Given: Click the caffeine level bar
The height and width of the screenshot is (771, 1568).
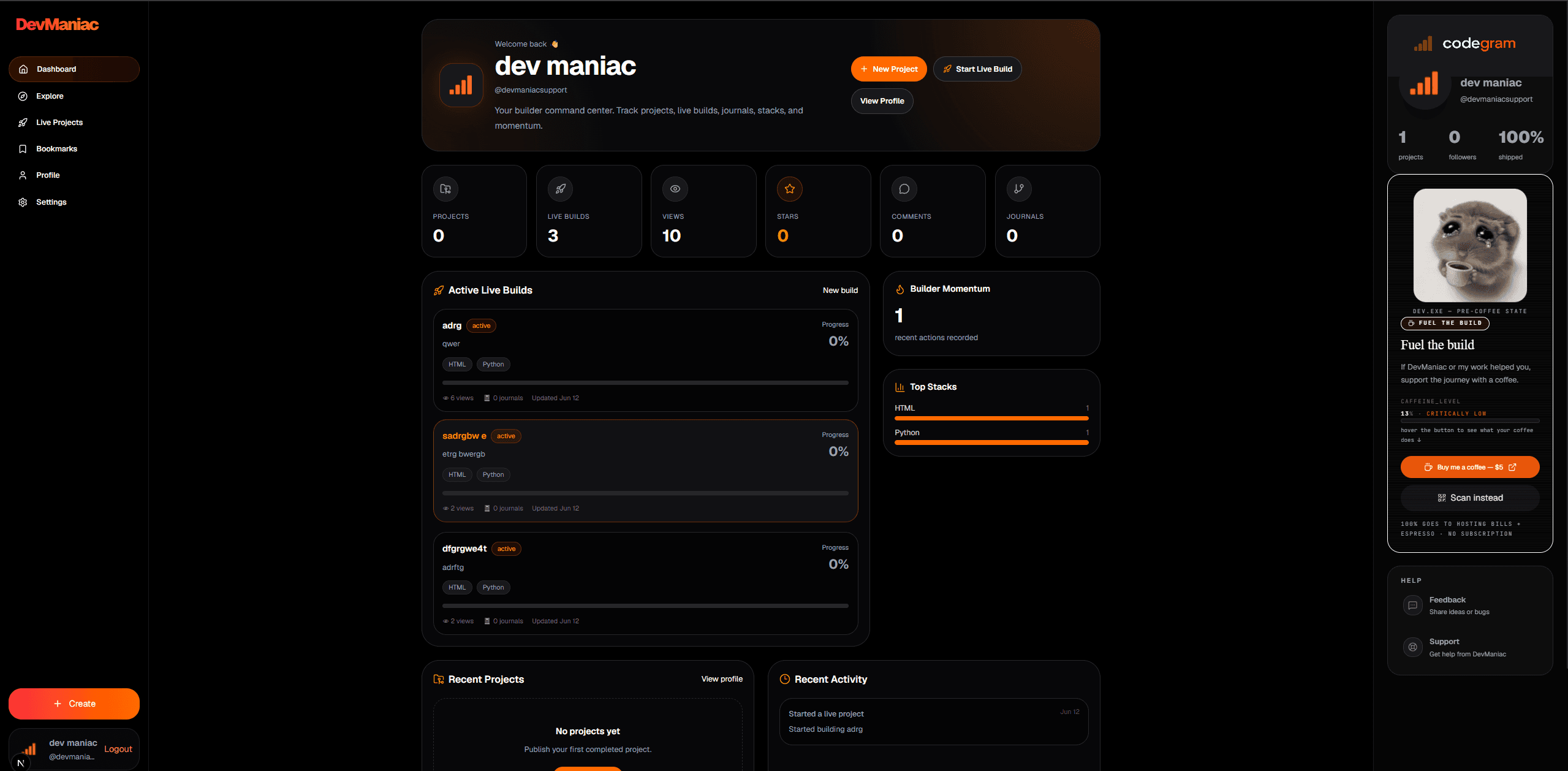Looking at the screenshot, I should click(x=1469, y=421).
